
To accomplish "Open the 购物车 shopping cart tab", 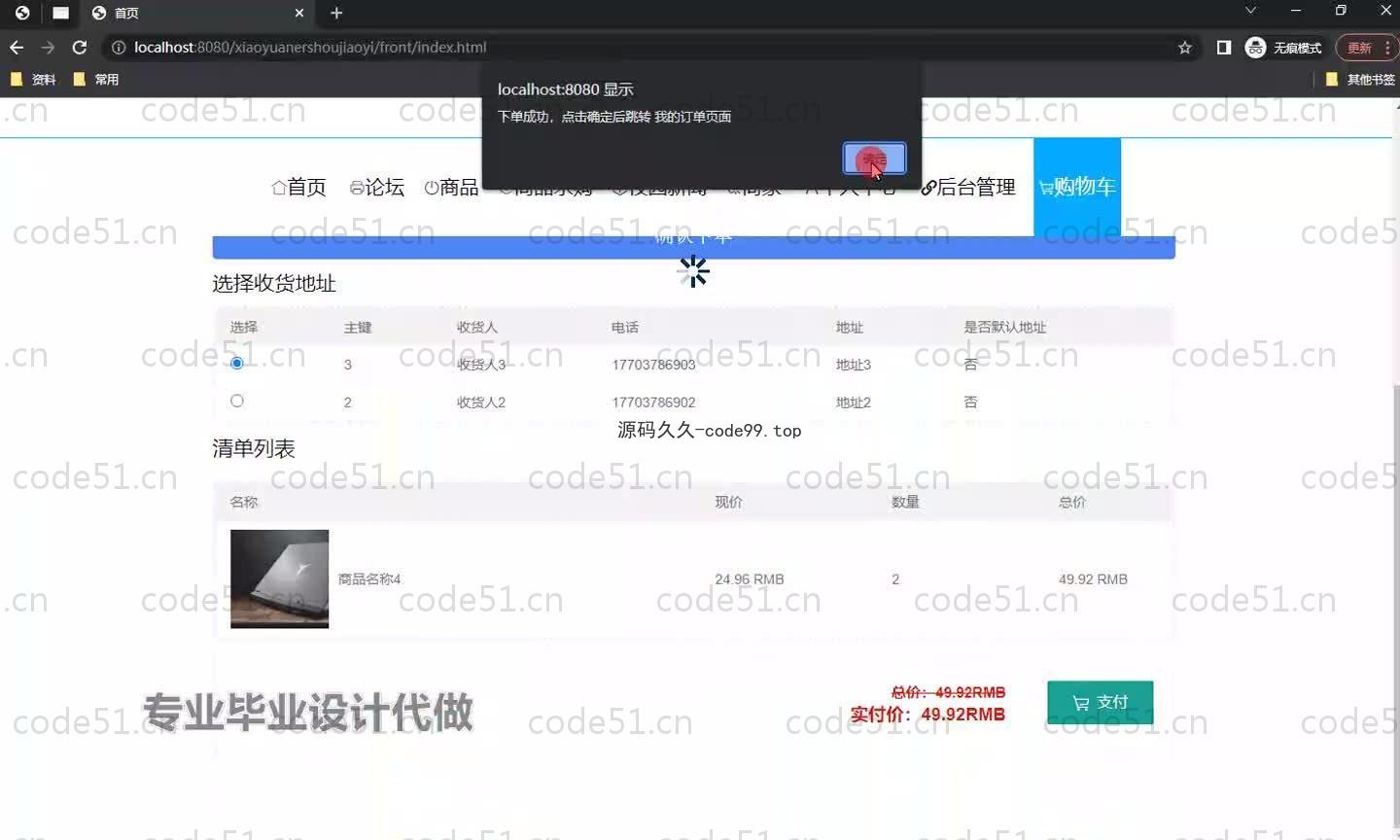I will (1077, 187).
